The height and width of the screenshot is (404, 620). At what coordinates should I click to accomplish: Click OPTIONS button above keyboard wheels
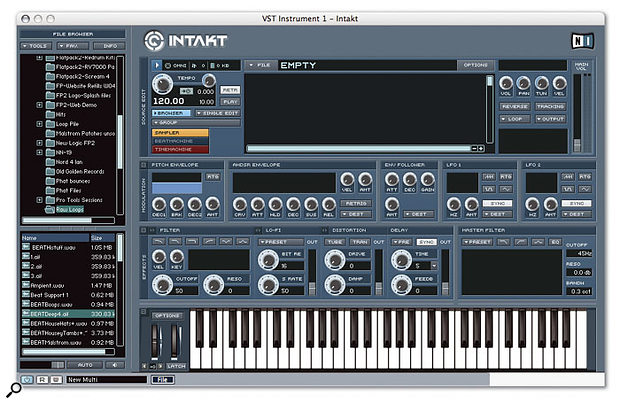point(167,315)
